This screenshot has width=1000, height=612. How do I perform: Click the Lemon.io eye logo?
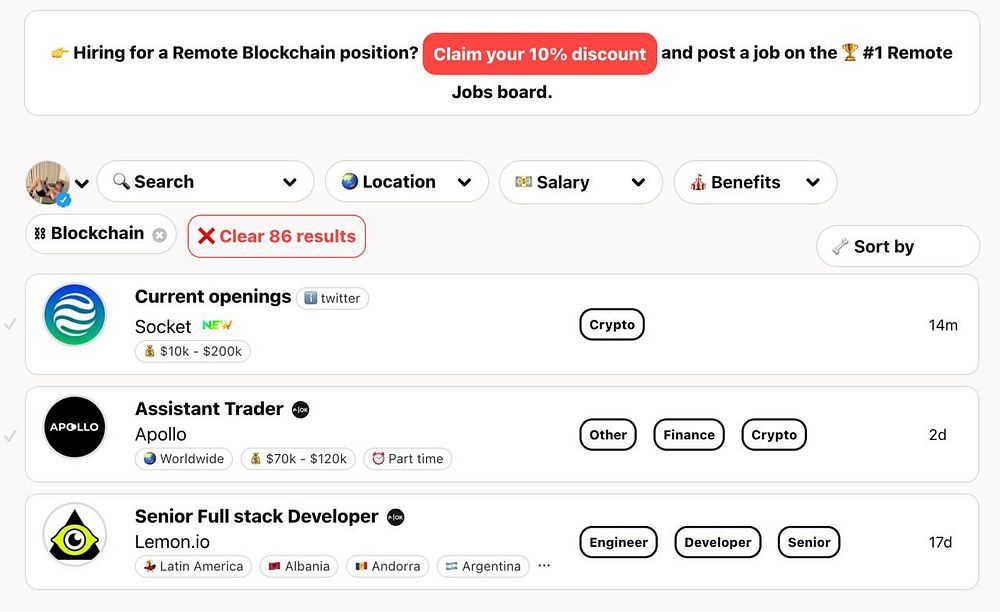point(74,535)
